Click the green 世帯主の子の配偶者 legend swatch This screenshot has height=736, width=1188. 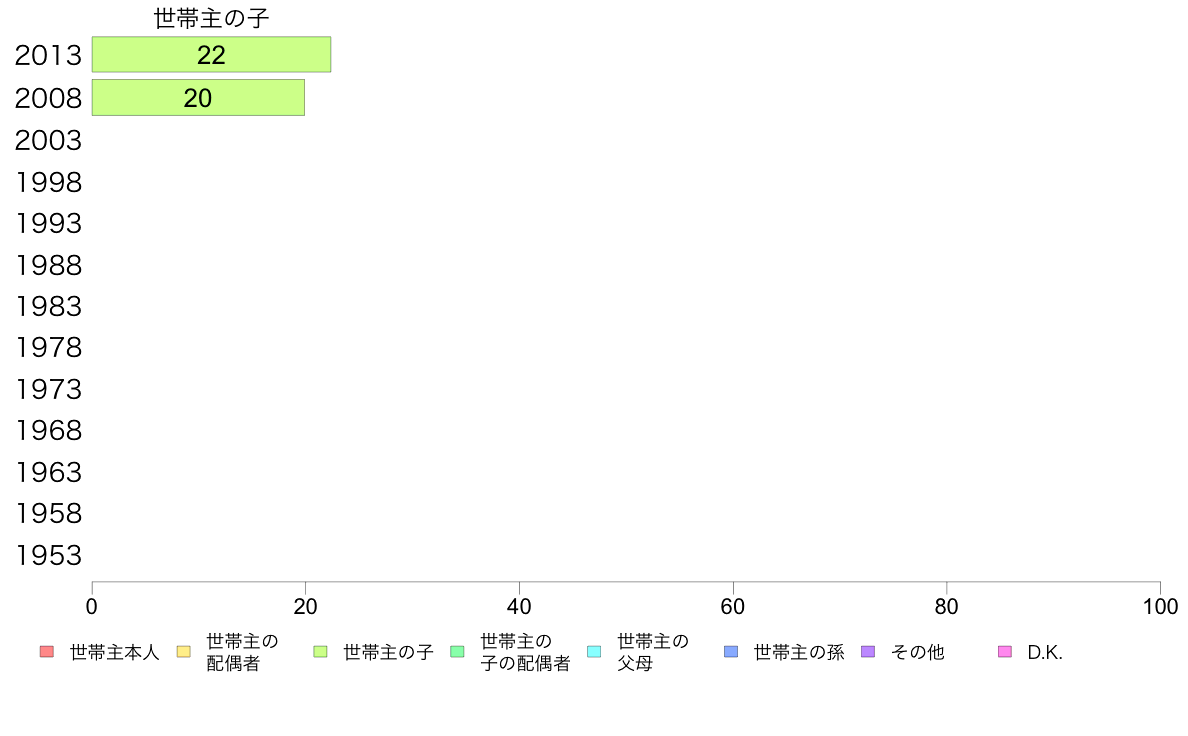[458, 652]
